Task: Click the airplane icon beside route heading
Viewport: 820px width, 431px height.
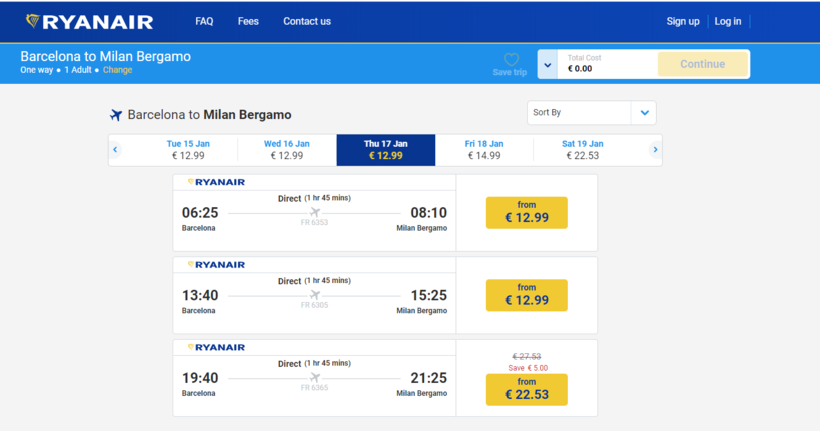Action: click(x=116, y=115)
